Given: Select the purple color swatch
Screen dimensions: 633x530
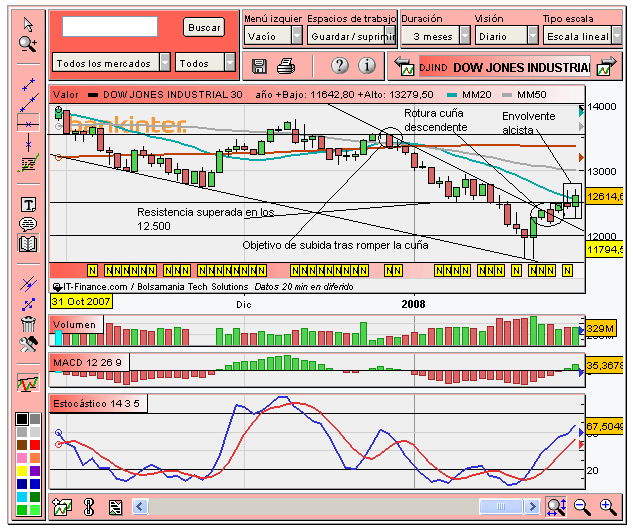Looking at the screenshot, I should (35, 471).
